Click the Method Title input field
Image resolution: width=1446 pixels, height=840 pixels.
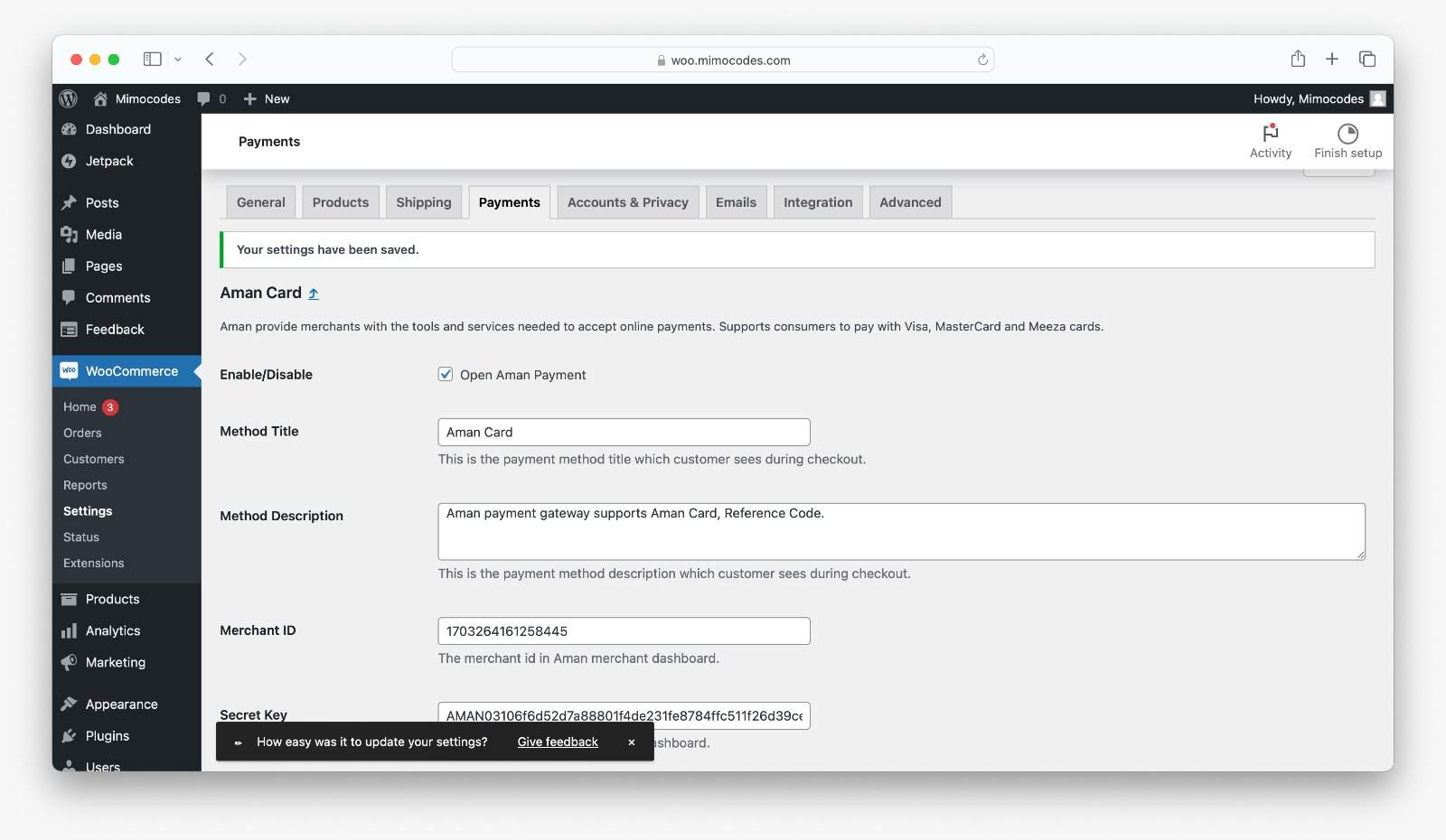tap(624, 432)
